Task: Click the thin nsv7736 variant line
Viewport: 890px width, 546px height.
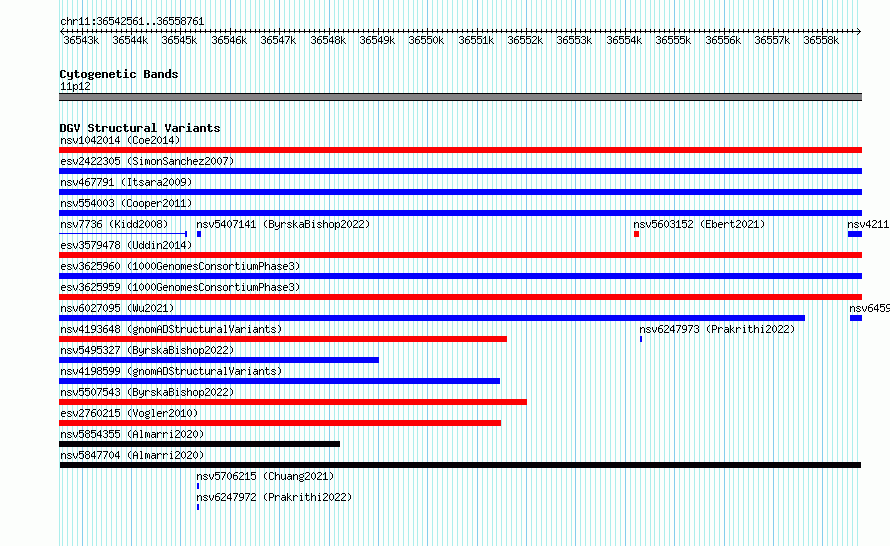Action: (x=123, y=234)
